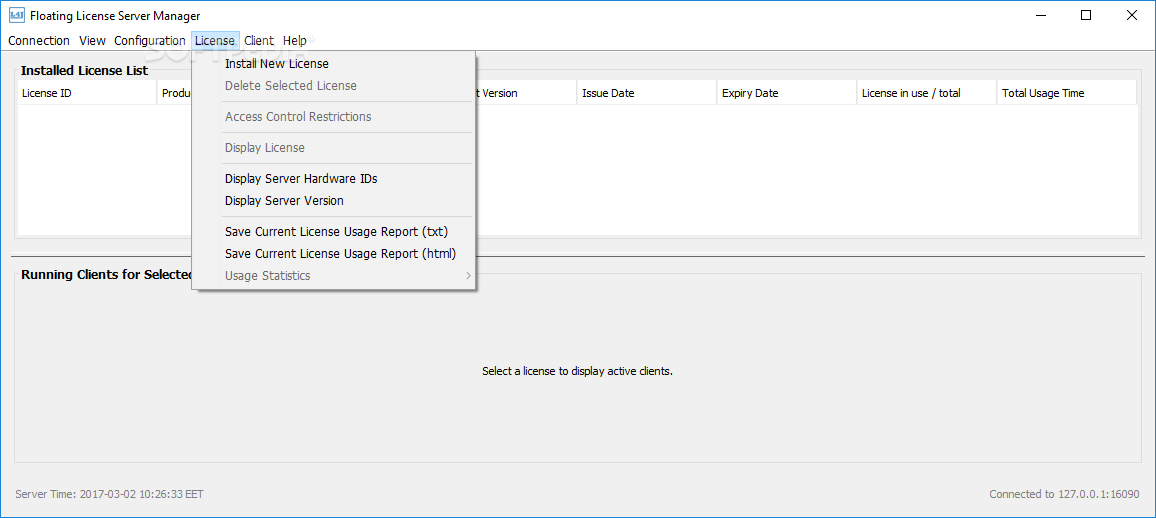Minimize the License Server Manager window

coord(1040,15)
